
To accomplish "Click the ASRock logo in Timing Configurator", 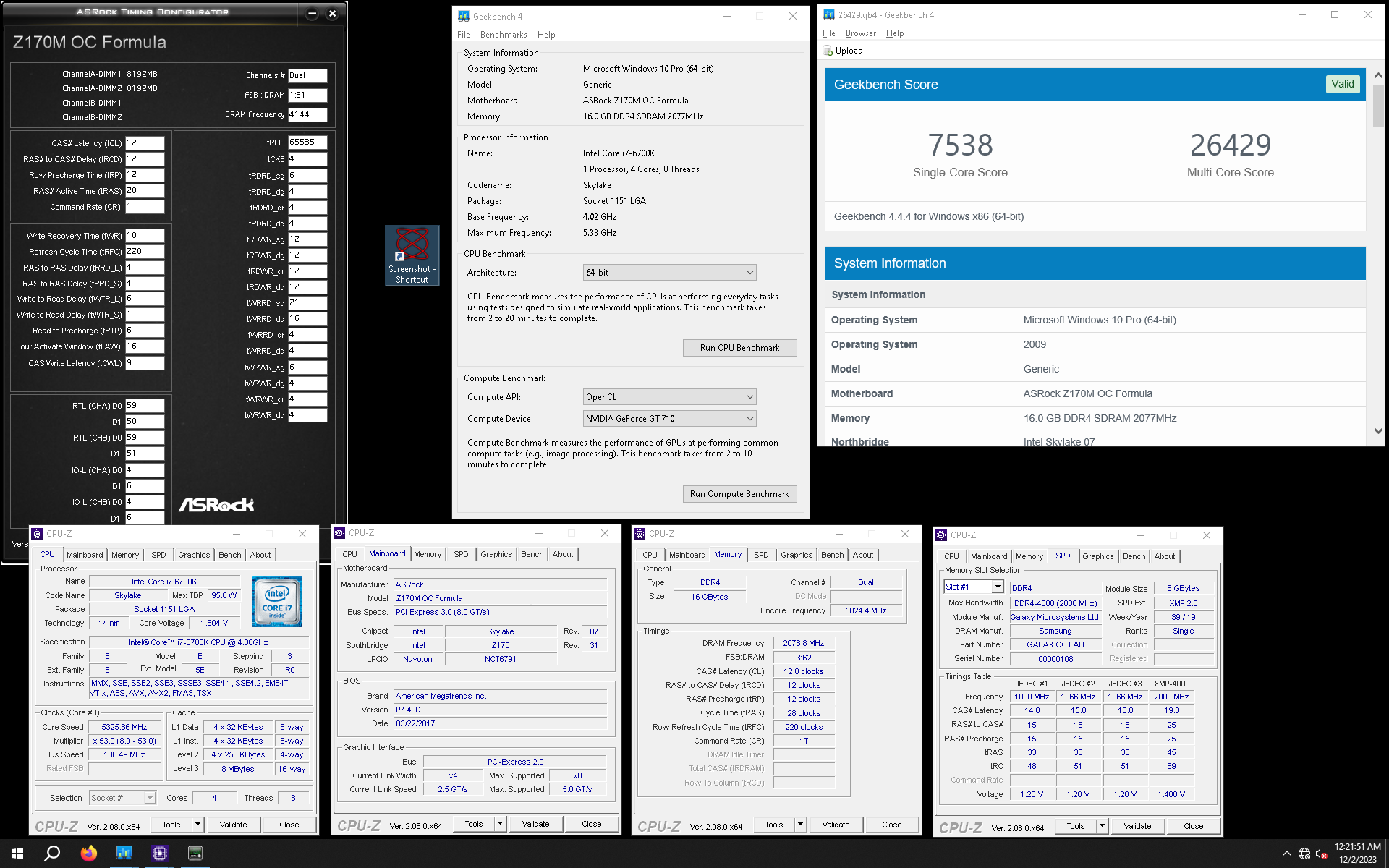I will (x=216, y=505).
